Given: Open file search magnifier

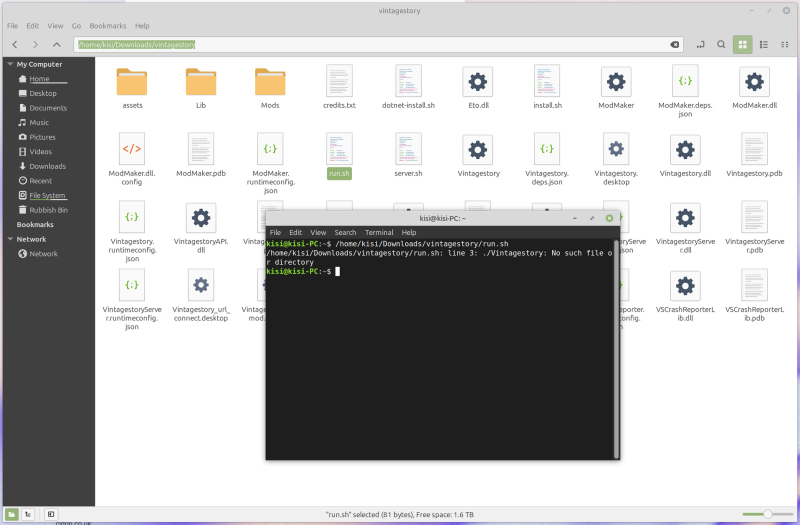Looking at the screenshot, I should (721, 45).
